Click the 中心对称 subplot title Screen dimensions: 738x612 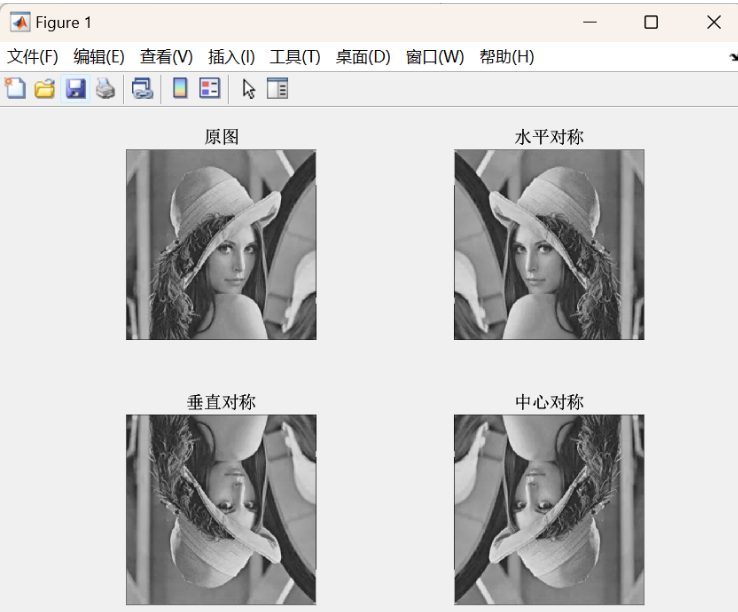(x=549, y=402)
